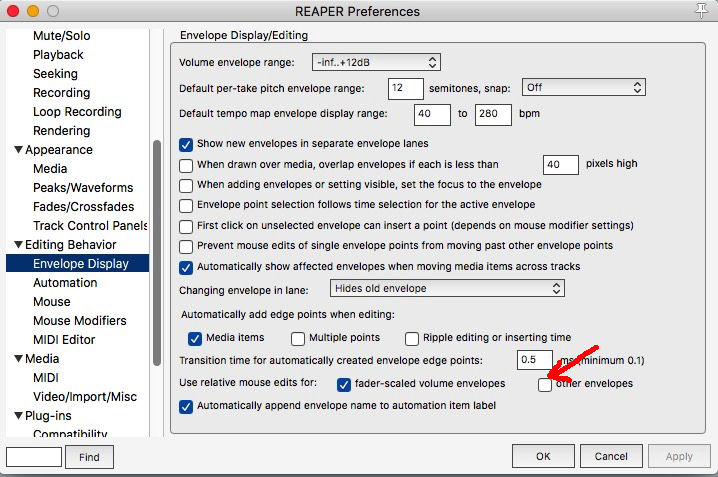Toggle automatically show affected envelopes checkbox
This screenshot has width=718, height=477.
186,267
